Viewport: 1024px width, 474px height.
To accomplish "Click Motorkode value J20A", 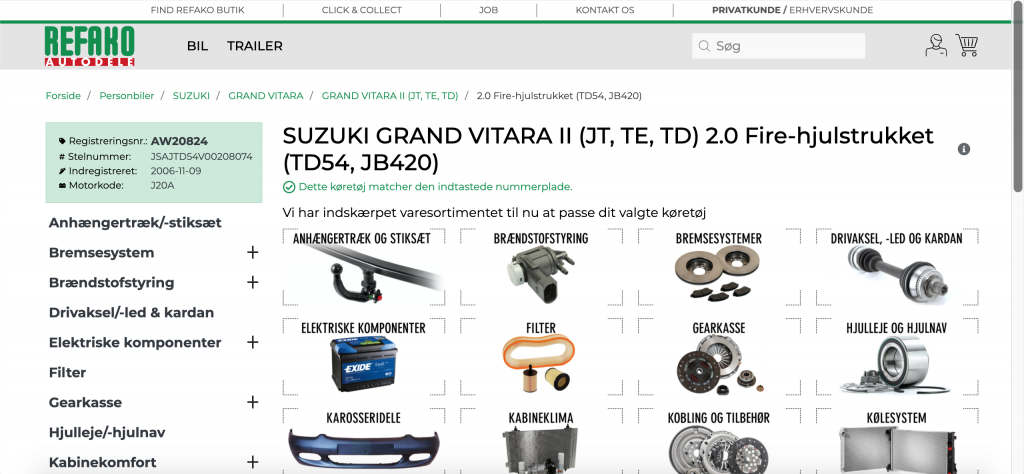I will (163, 185).
